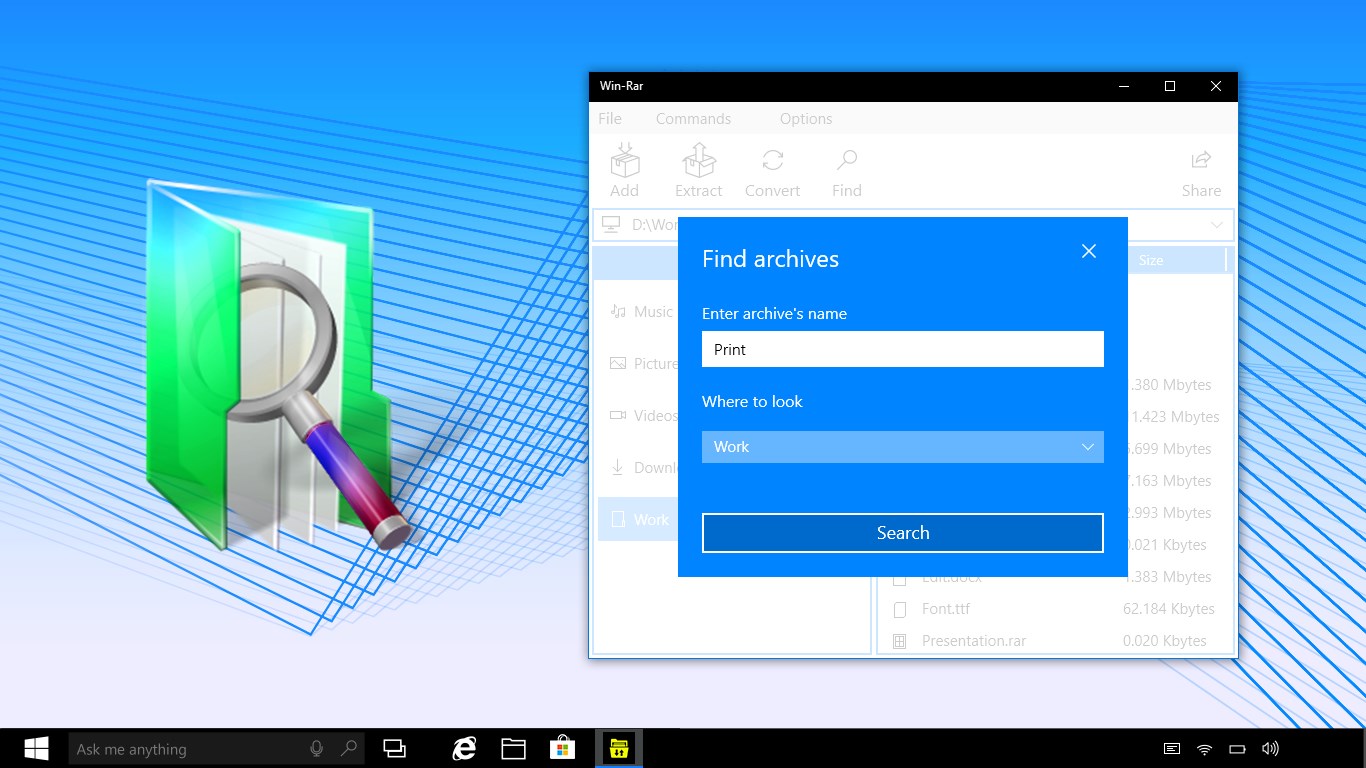Screen dimensions: 1366x768
Task: Minimize the Win-Rar window
Action: click(x=1124, y=87)
